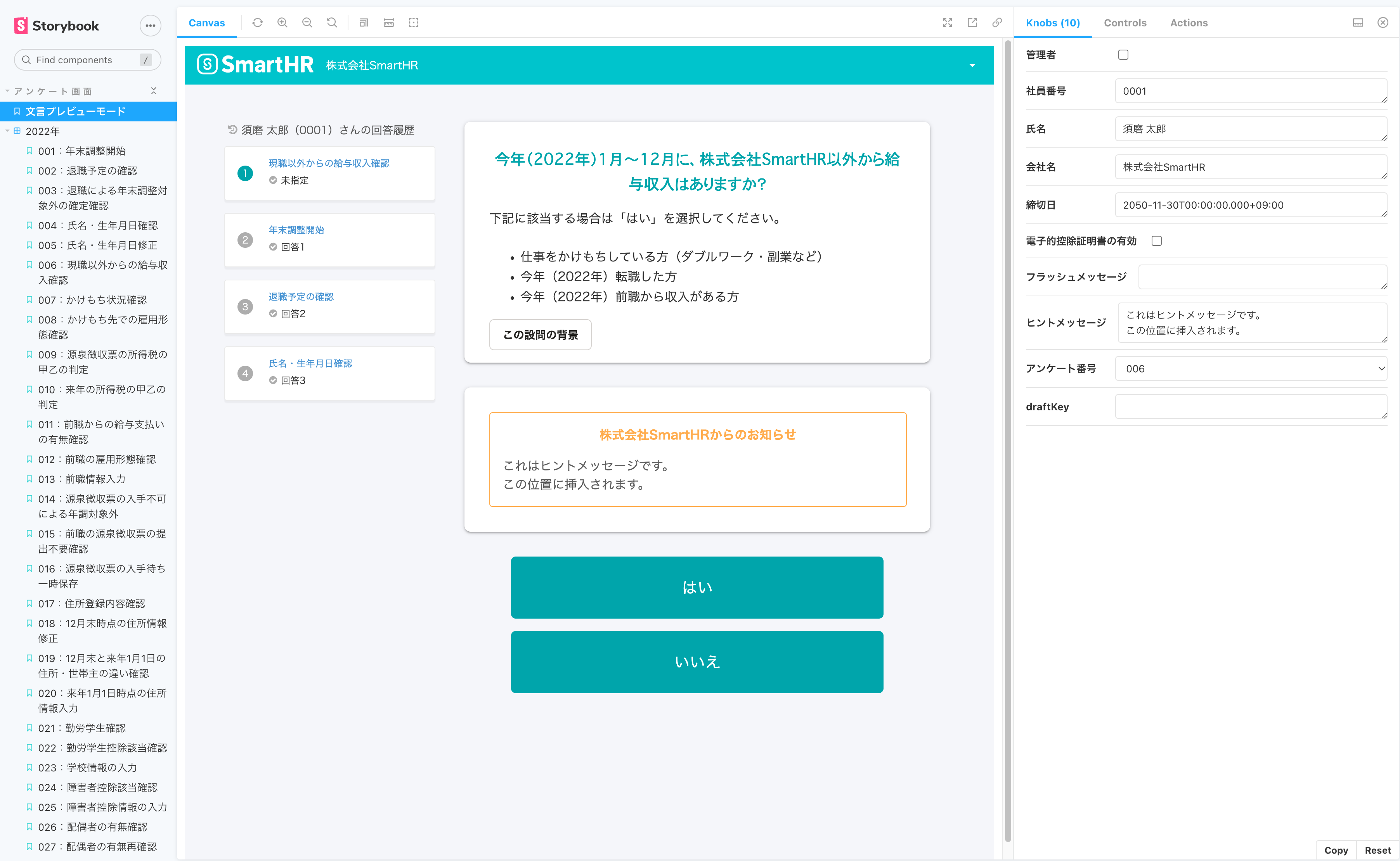Enable the measure addon ruler
1400x861 pixels.
tap(388, 23)
